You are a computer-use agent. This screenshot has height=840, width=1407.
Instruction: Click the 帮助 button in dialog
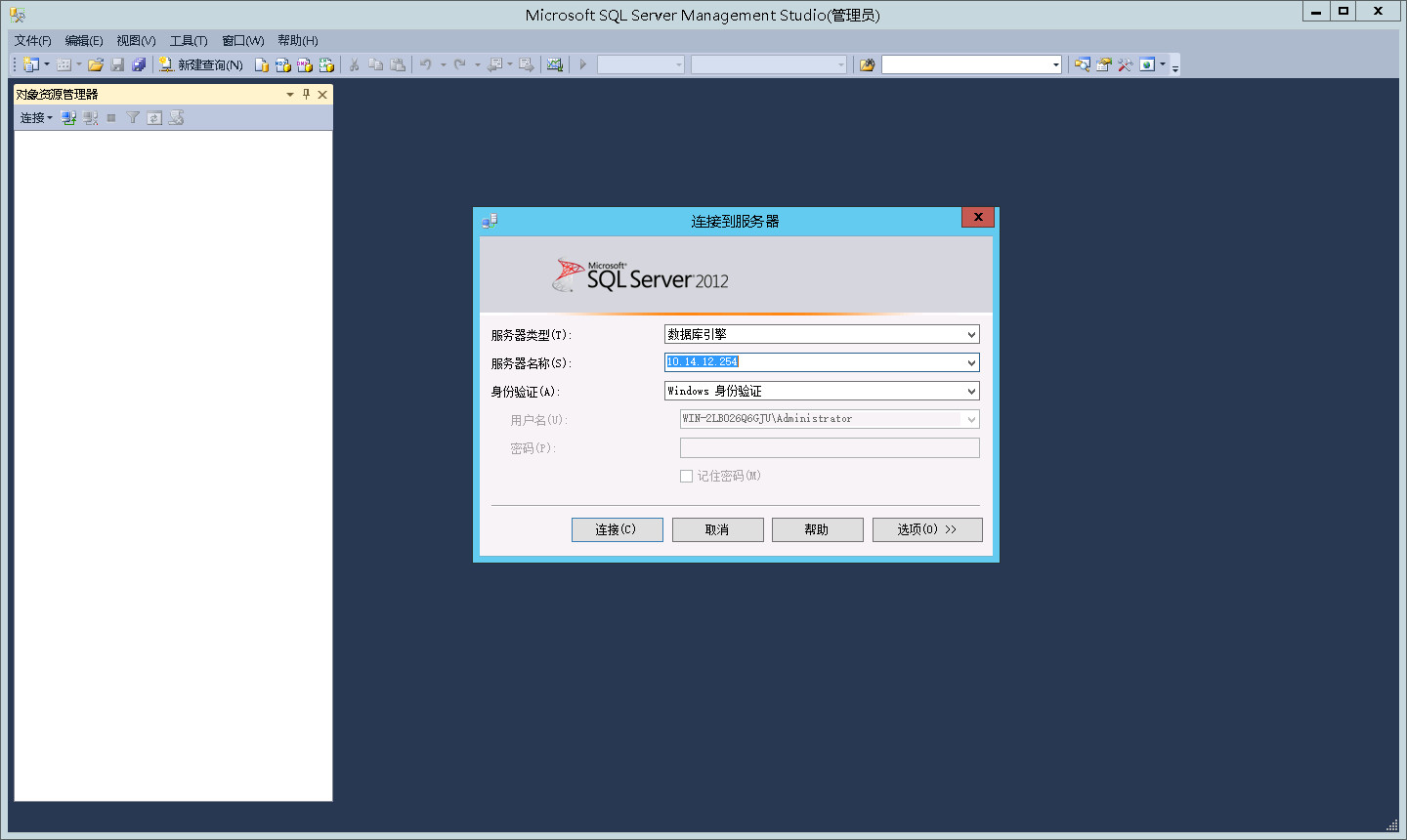(x=817, y=529)
